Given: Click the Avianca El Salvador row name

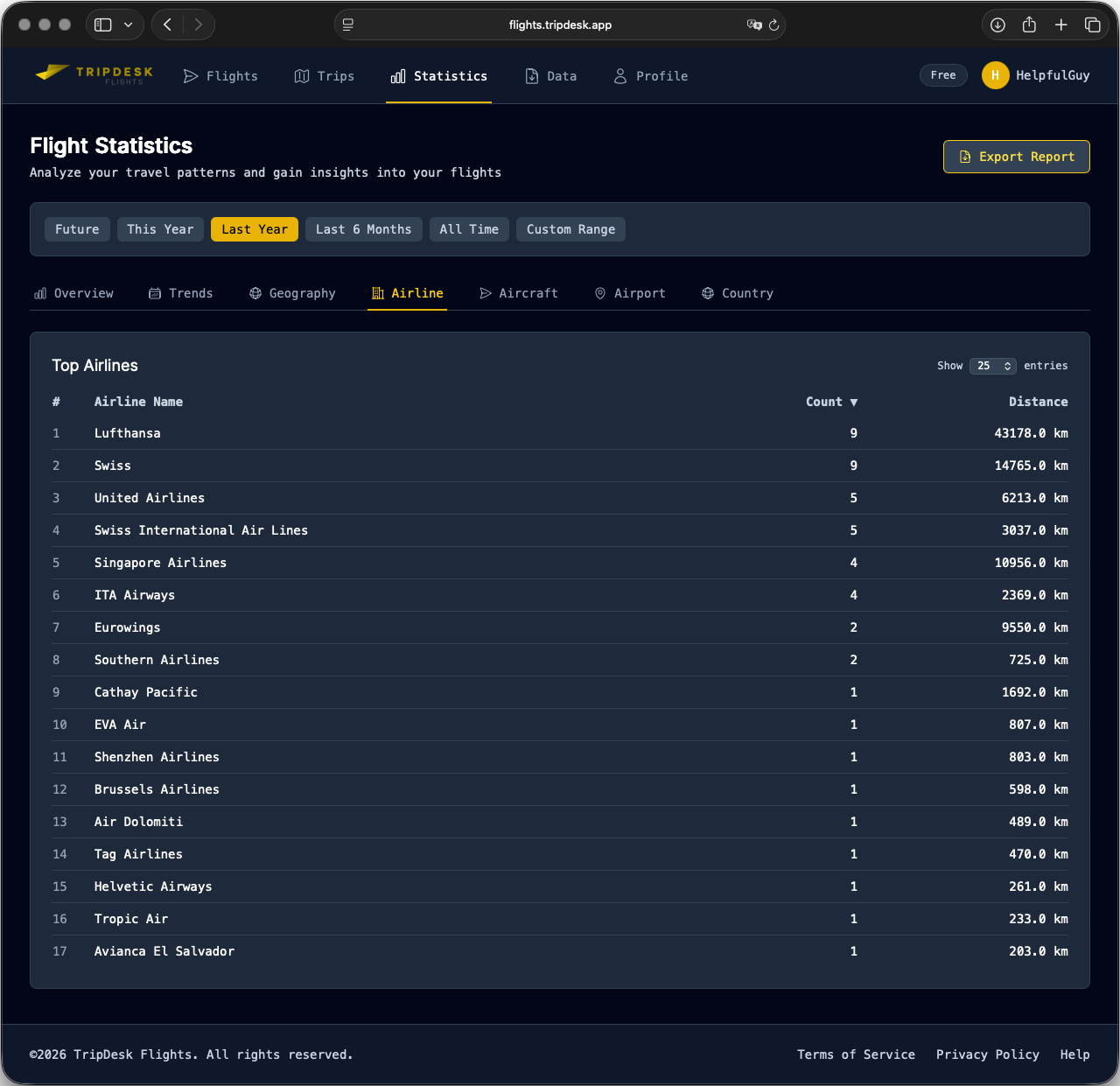Looking at the screenshot, I should [x=164, y=951].
